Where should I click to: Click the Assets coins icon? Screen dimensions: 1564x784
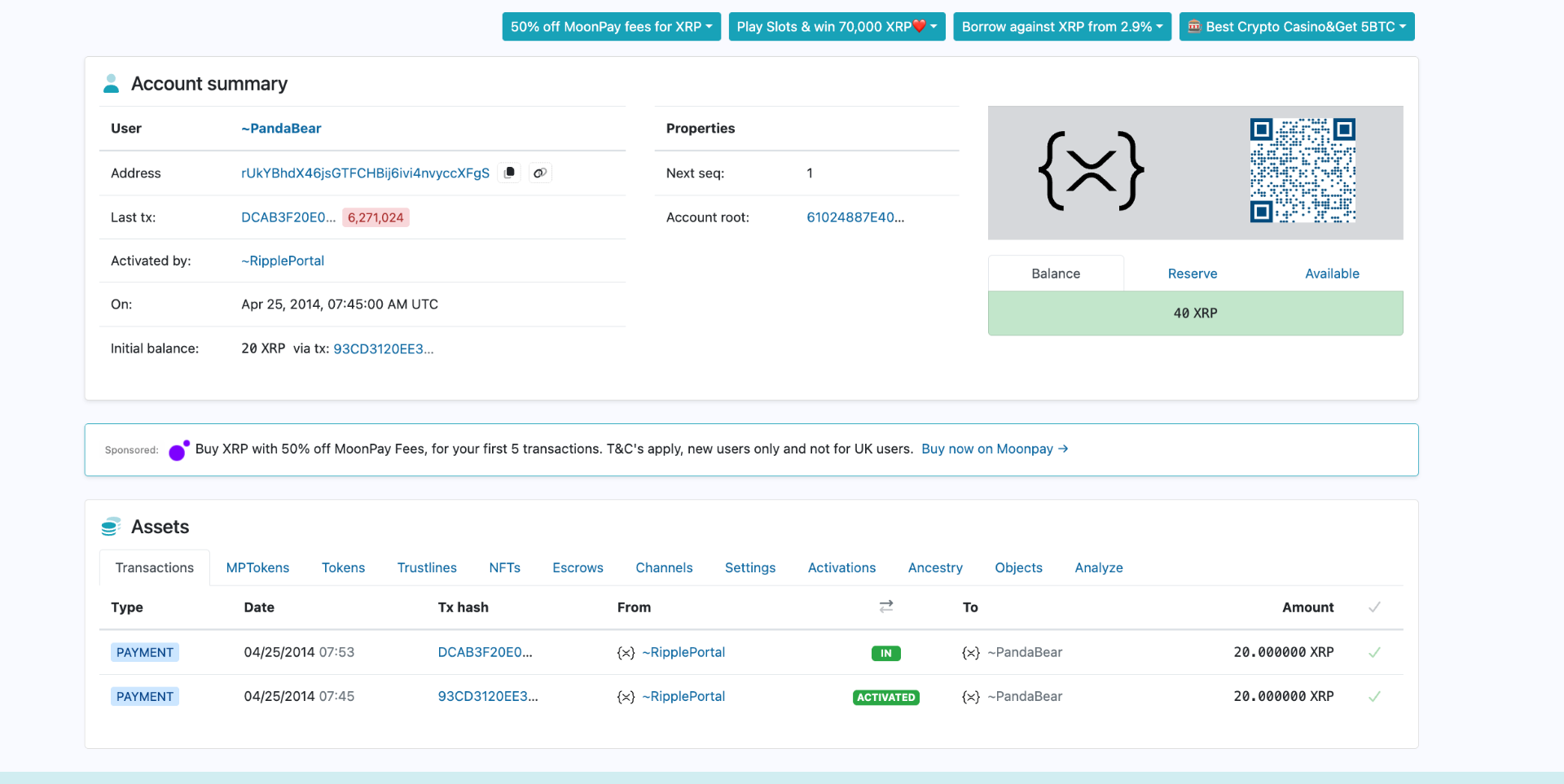pos(111,526)
